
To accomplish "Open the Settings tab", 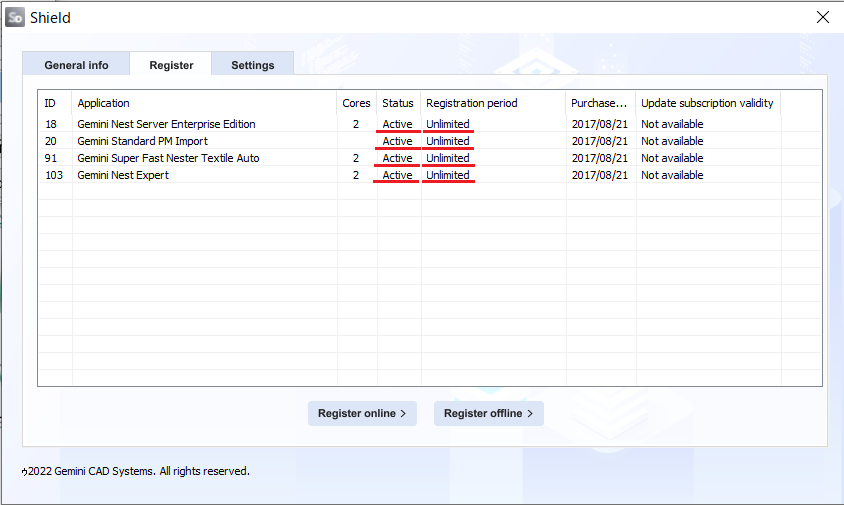I will [252, 65].
